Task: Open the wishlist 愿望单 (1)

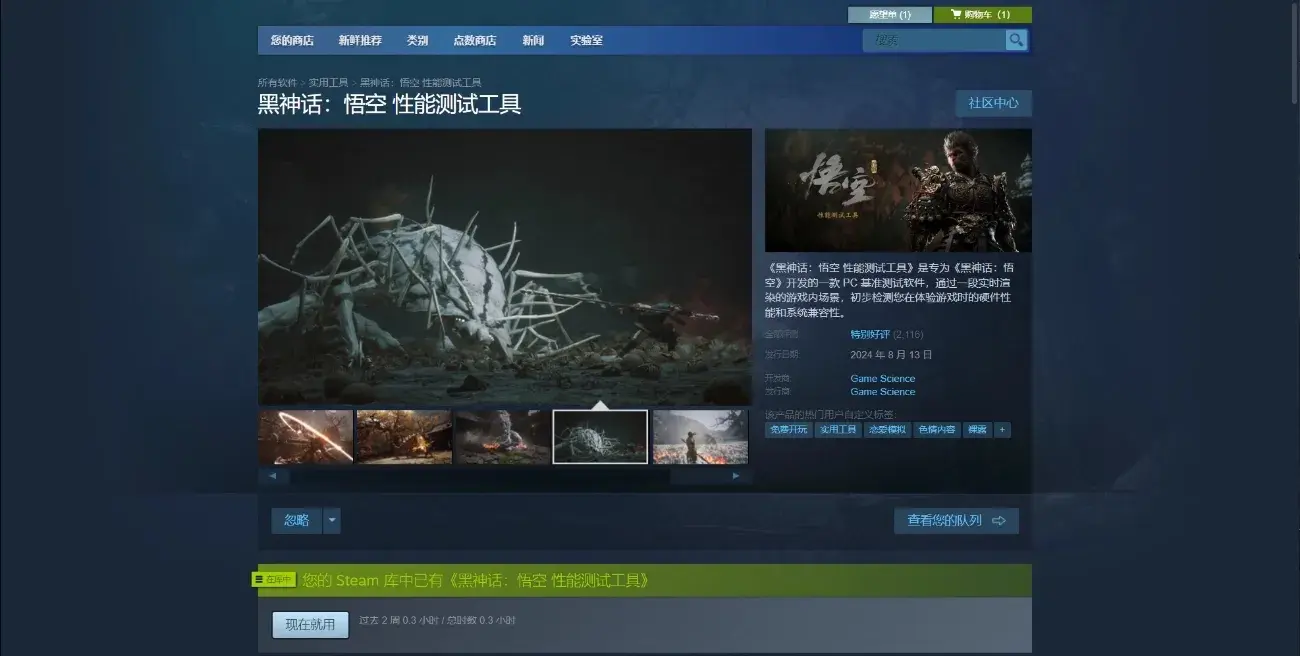Action: tap(890, 15)
